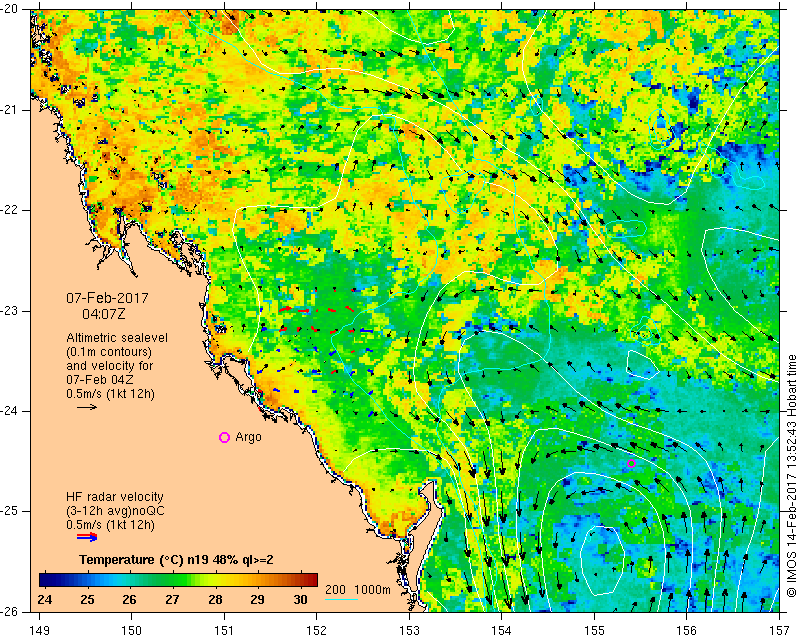Click the 157 longitude axis label
The width and height of the screenshot is (800, 640).
coord(779,630)
